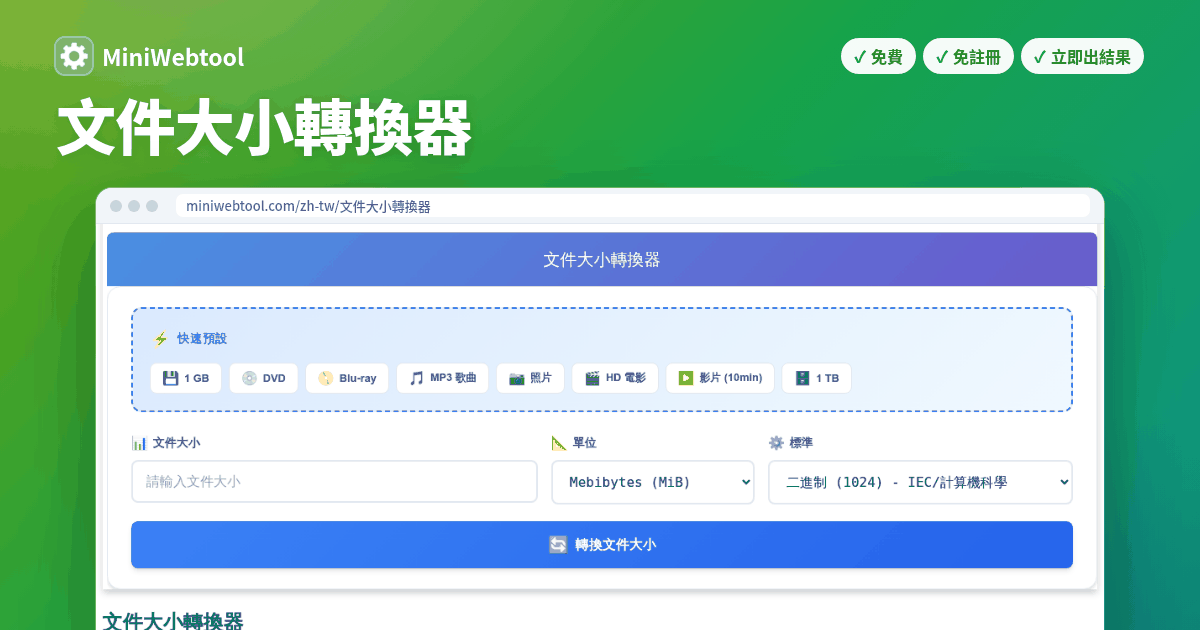Click the 文件大小轉換器 heading below the form
The image size is (1200, 630).
173,621
